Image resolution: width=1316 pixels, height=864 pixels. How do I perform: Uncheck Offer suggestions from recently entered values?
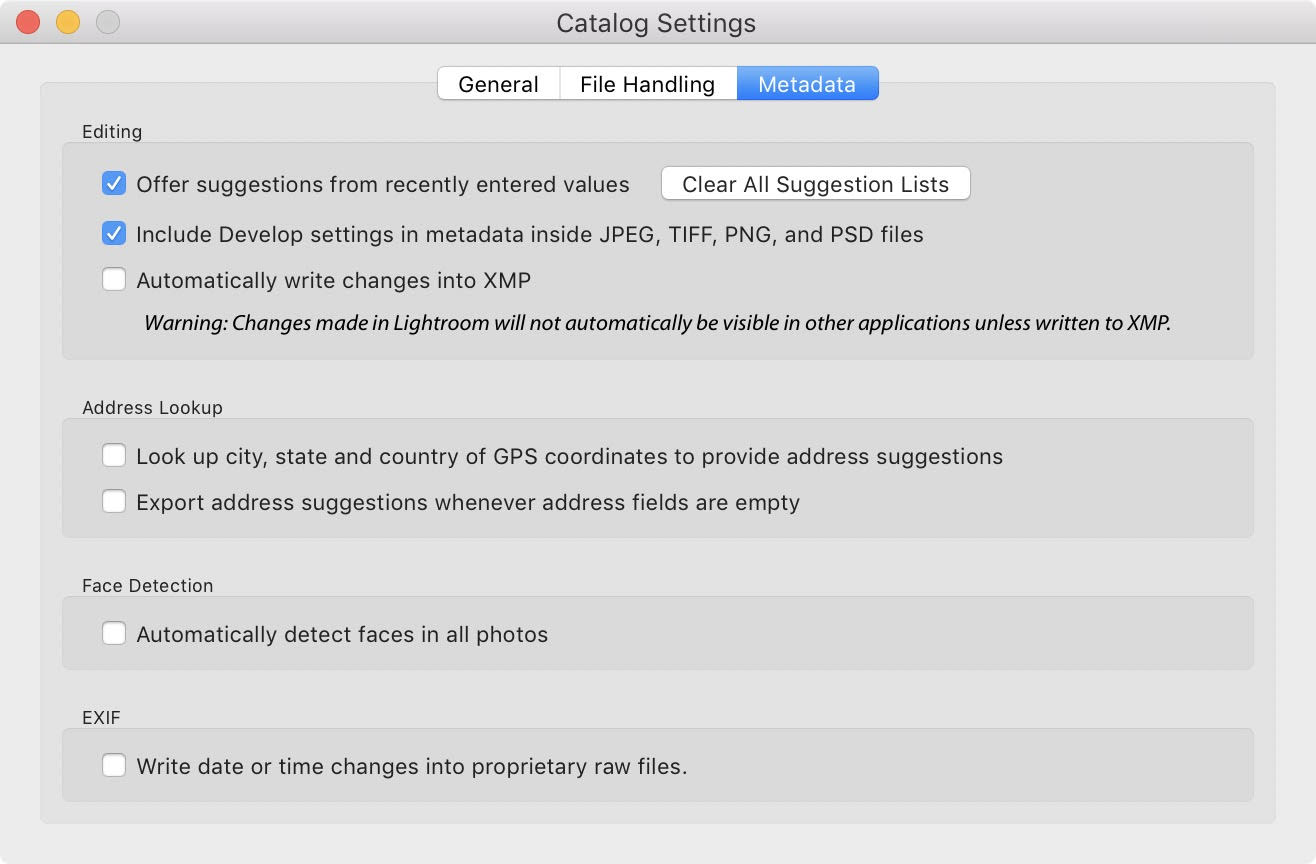pos(114,184)
